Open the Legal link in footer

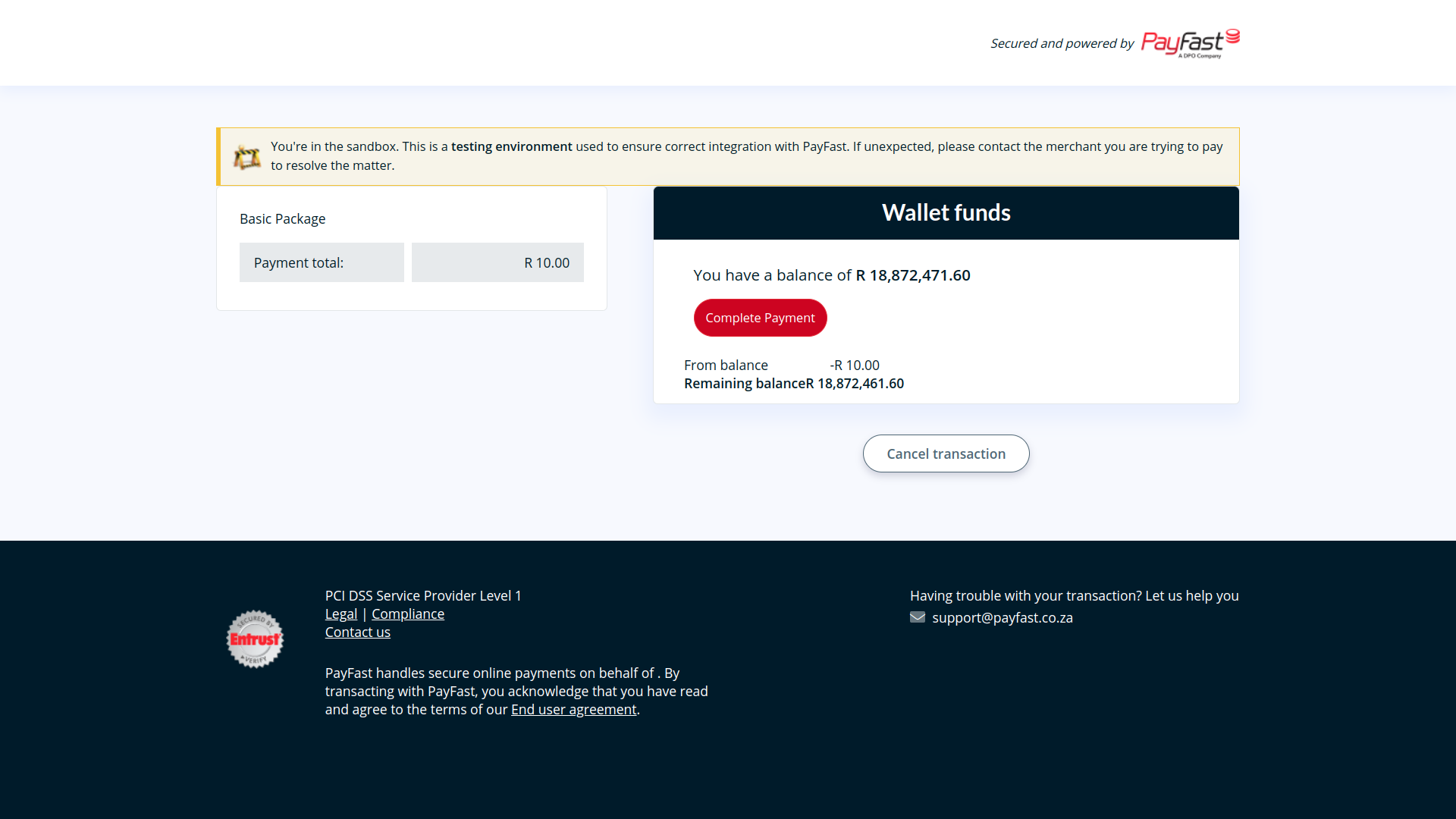pyautogui.click(x=340, y=614)
